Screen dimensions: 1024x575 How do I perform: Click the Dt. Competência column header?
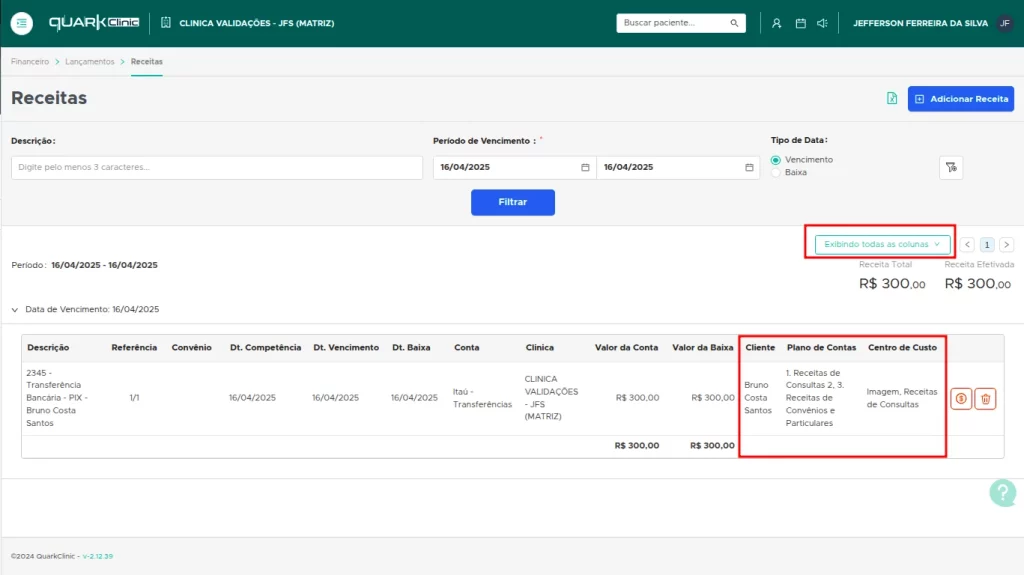(265, 348)
